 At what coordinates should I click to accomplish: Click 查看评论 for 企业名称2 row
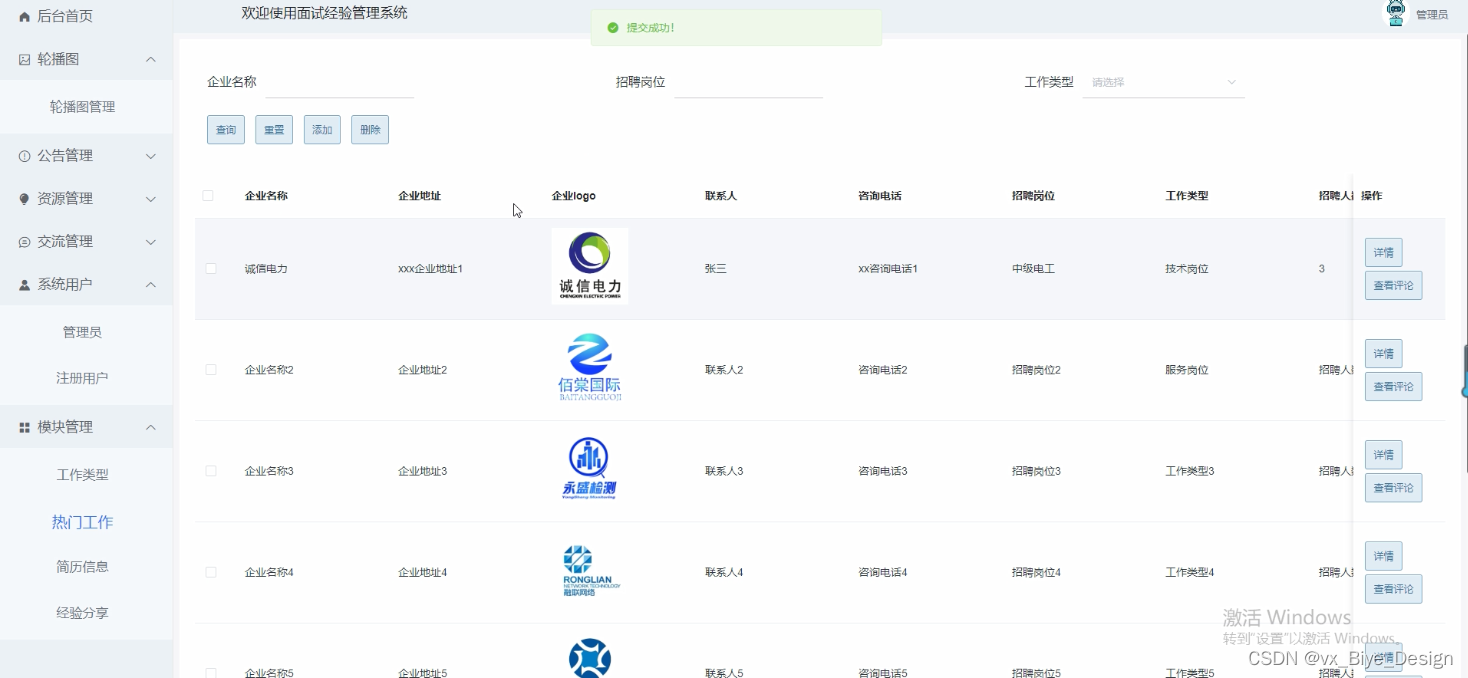tap(1393, 387)
